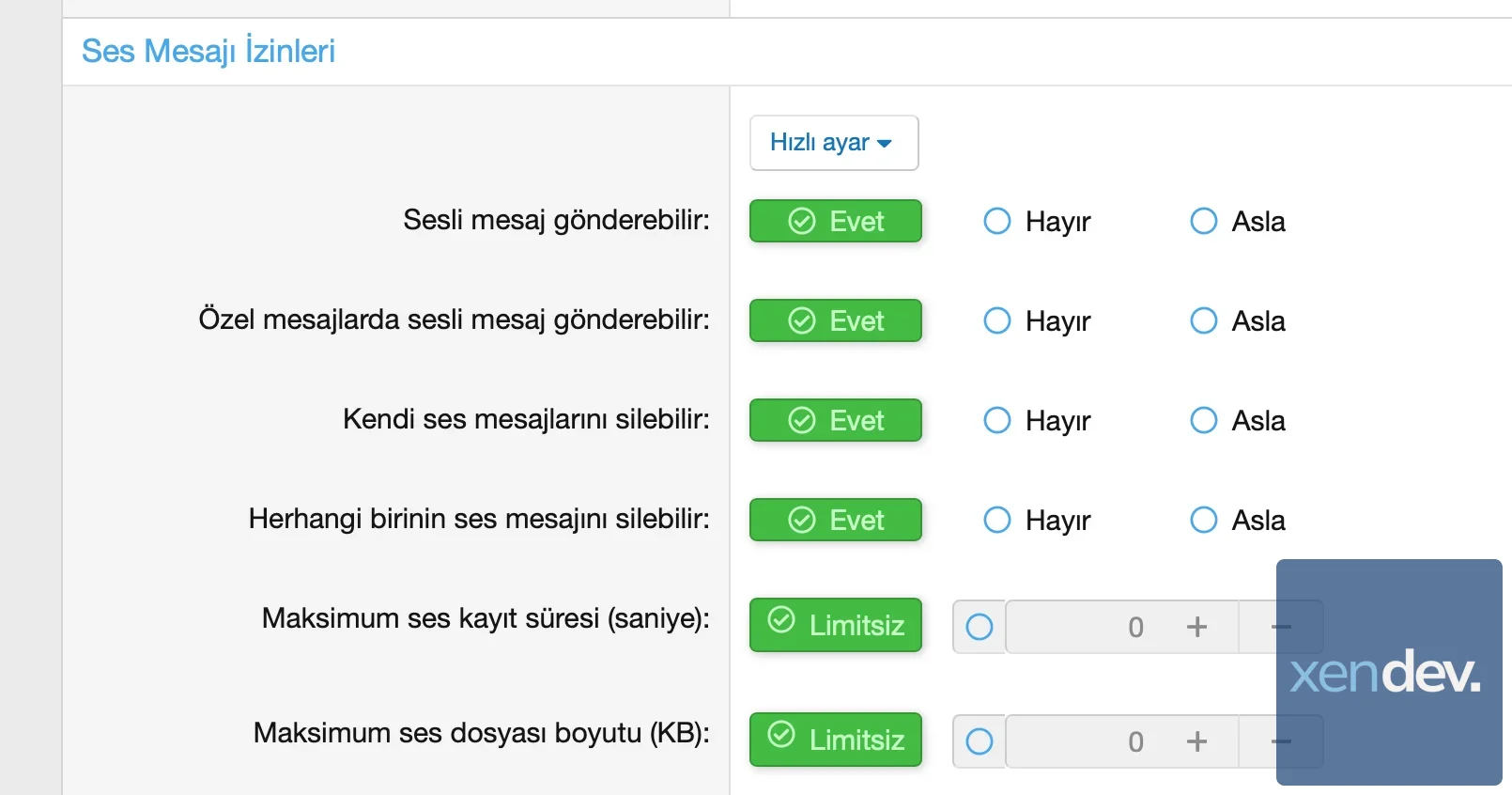Choose Hayır for Herhangi birinin ses mesajını silebilir
1512x795 pixels.
tap(997, 520)
